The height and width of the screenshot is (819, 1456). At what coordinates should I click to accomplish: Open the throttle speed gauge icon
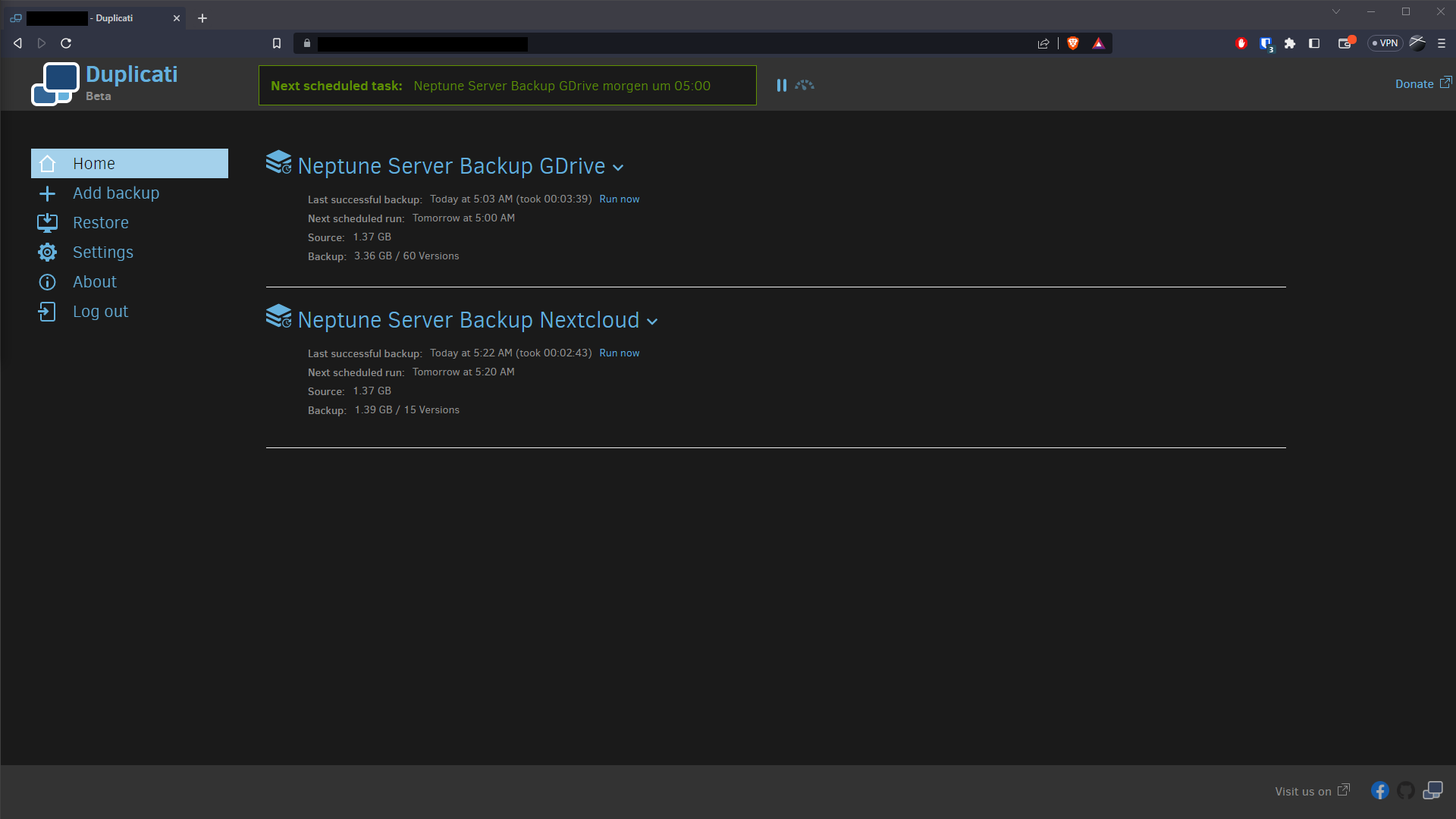pyautogui.click(x=805, y=86)
